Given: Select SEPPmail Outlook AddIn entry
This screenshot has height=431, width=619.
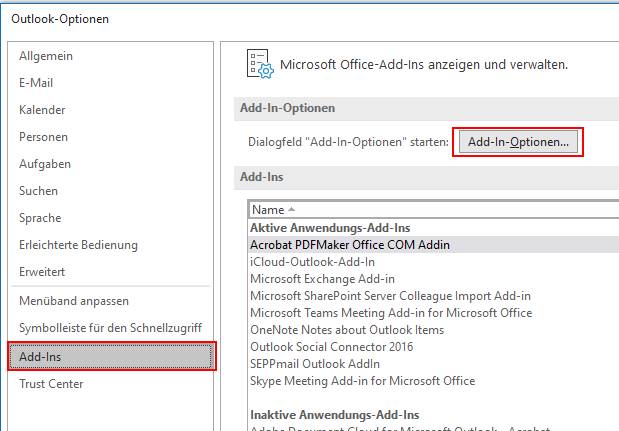Looking at the screenshot, I should pos(315,364).
